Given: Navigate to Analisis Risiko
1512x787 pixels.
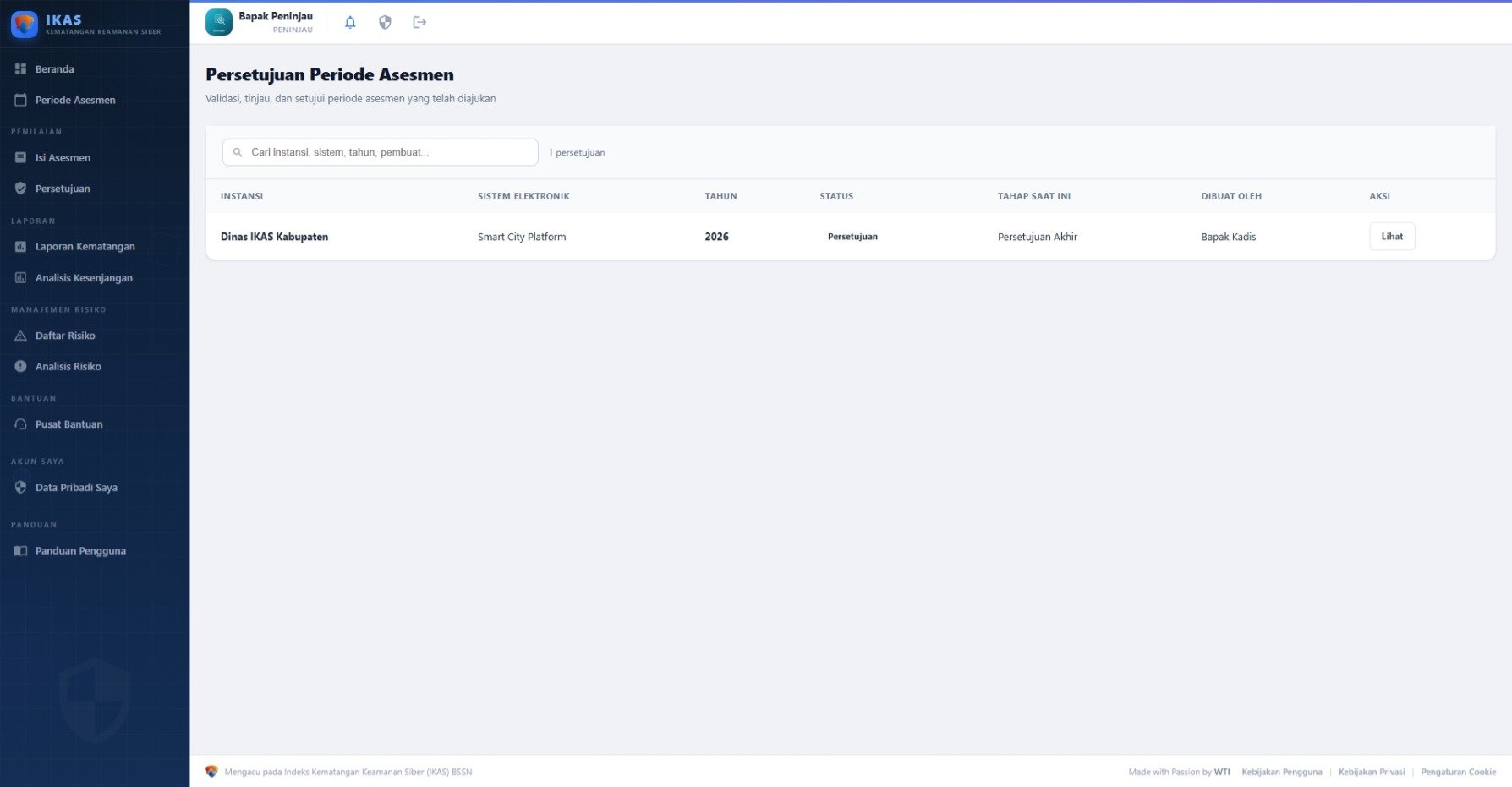Looking at the screenshot, I should (68, 367).
